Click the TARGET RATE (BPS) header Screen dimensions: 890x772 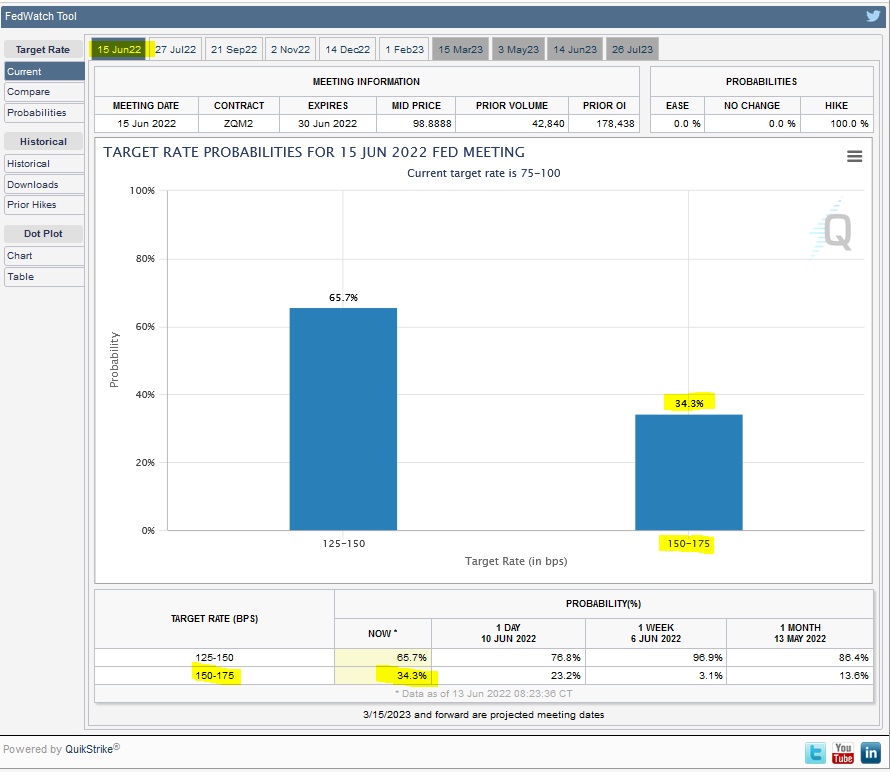[x=215, y=619]
